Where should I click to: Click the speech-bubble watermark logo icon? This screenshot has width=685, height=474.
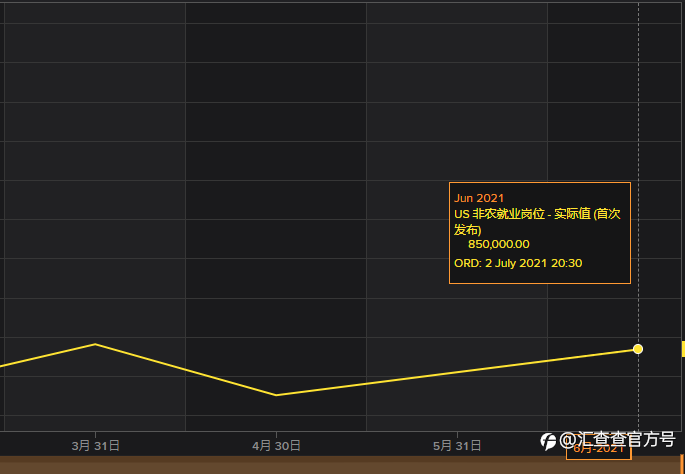548,441
